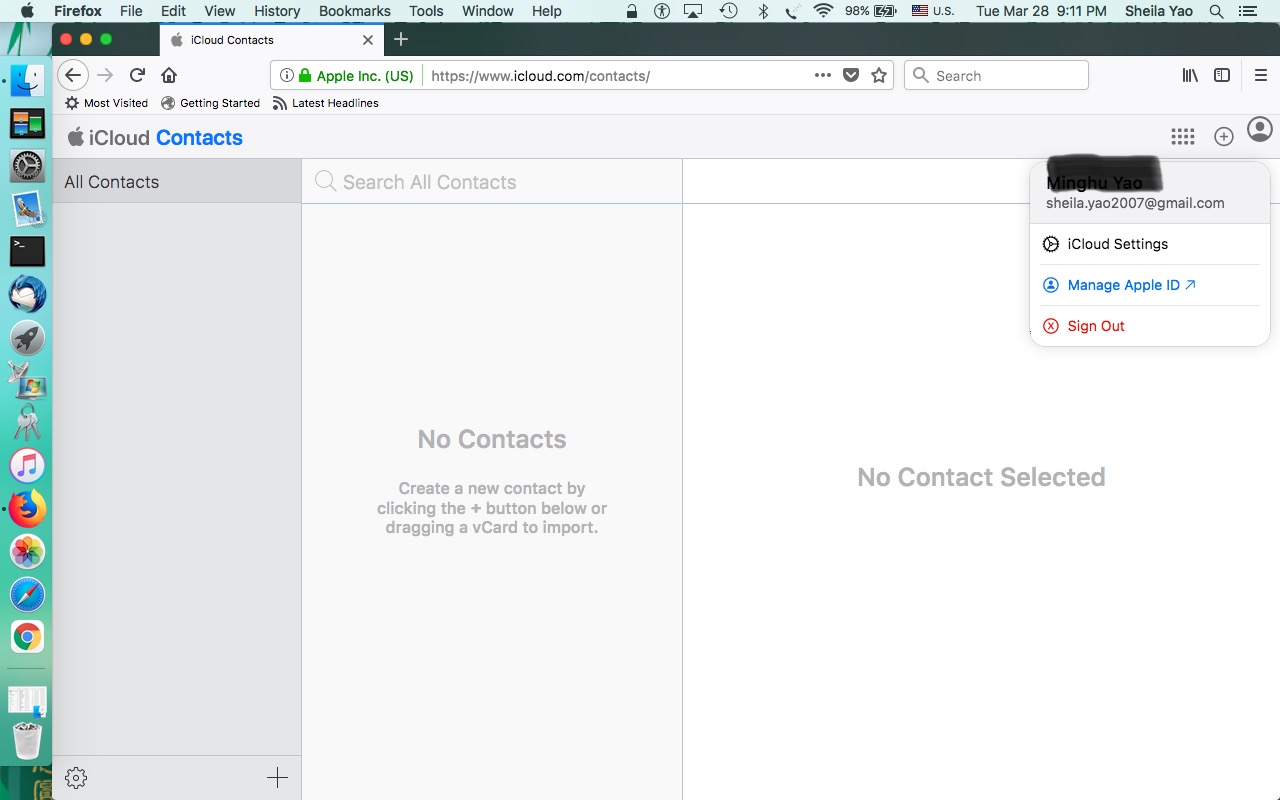
Task: Show site identity info for Apple Inc. (US)
Action: click(x=347, y=76)
